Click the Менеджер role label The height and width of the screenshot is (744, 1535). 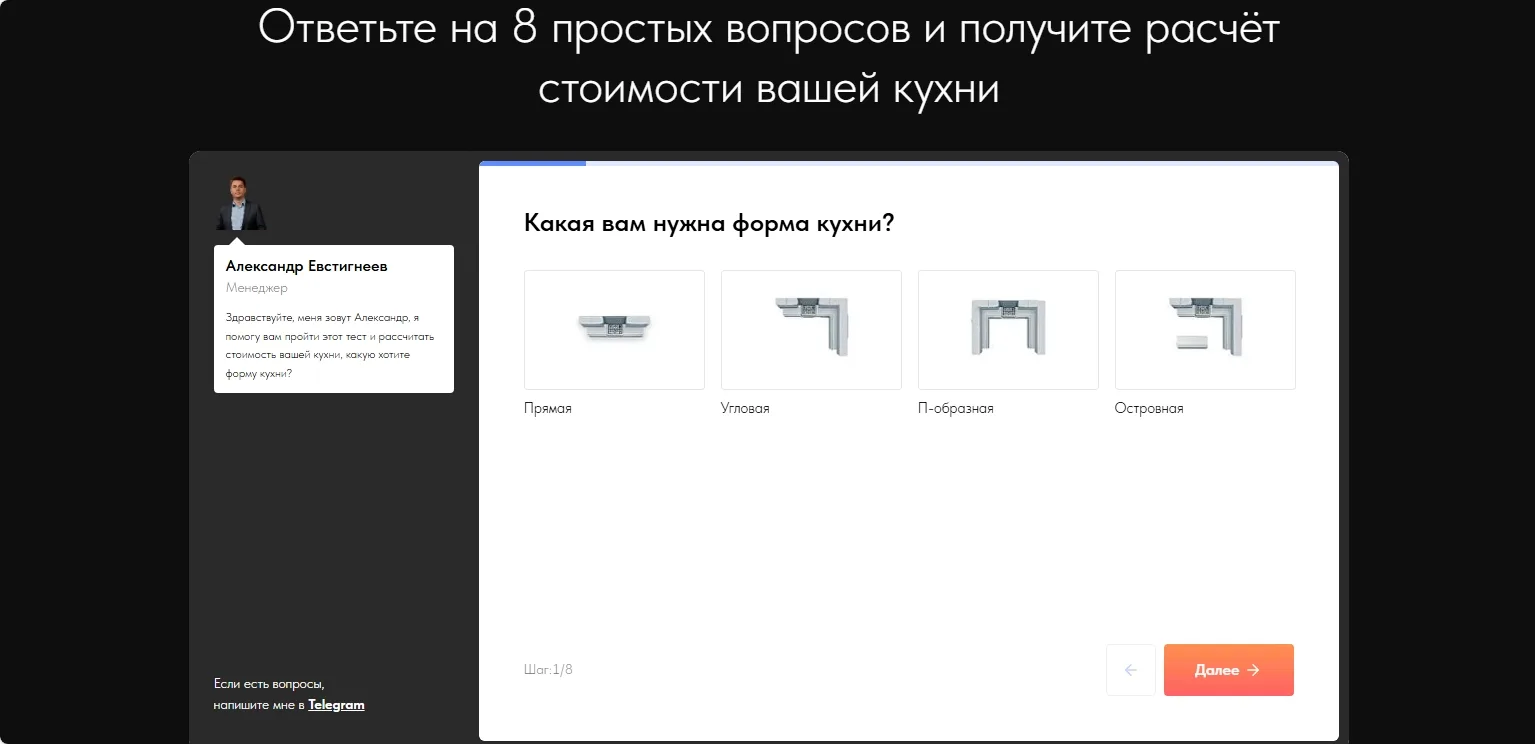click(257, 288)
